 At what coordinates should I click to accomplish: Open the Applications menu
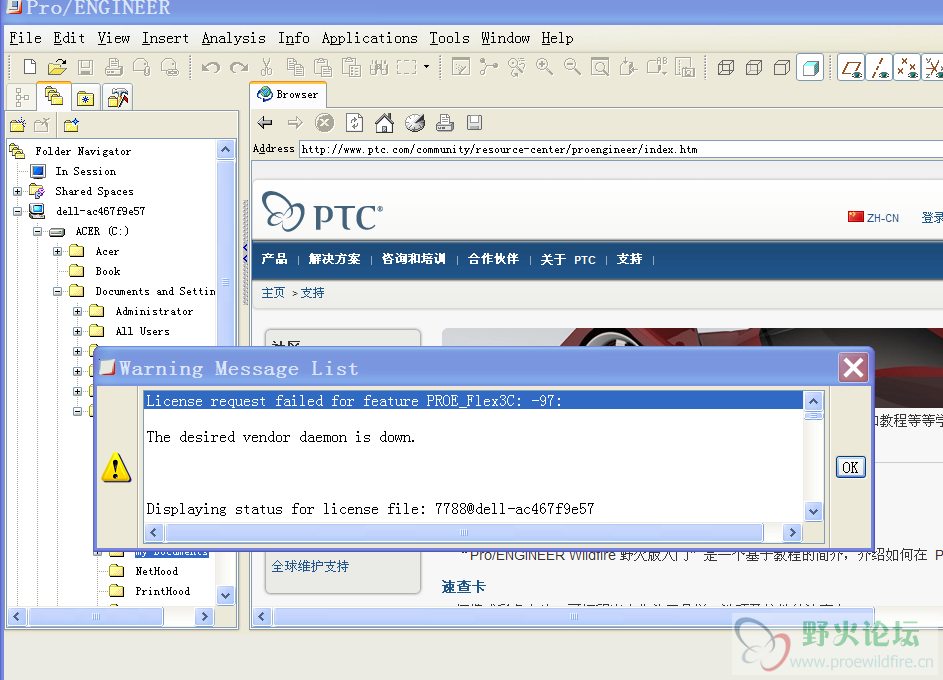click(369, 38)
